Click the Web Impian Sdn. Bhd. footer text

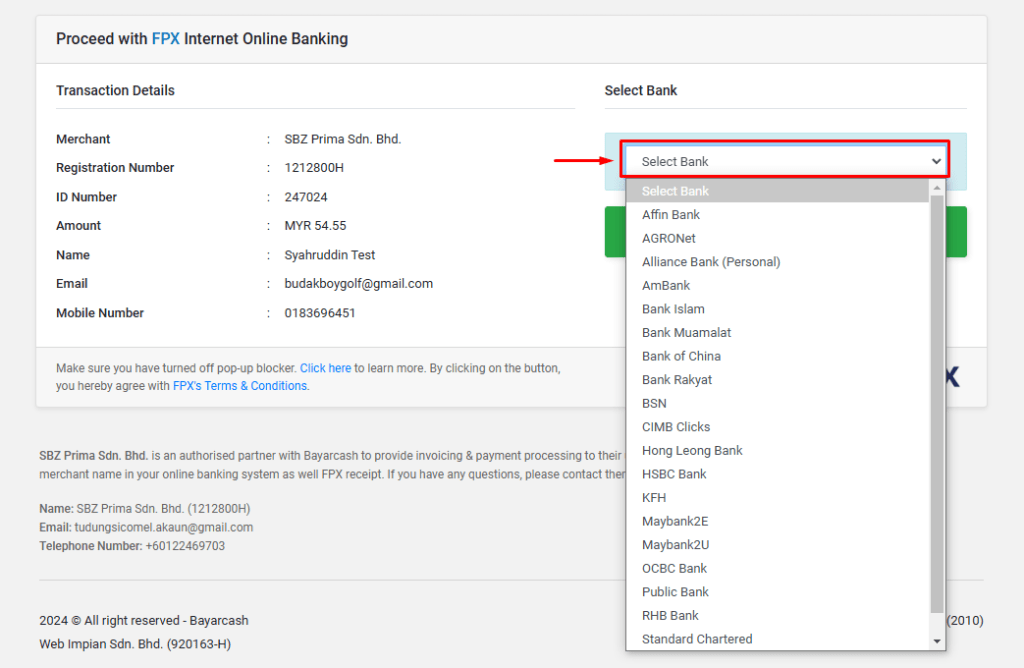tap(135, 644)
